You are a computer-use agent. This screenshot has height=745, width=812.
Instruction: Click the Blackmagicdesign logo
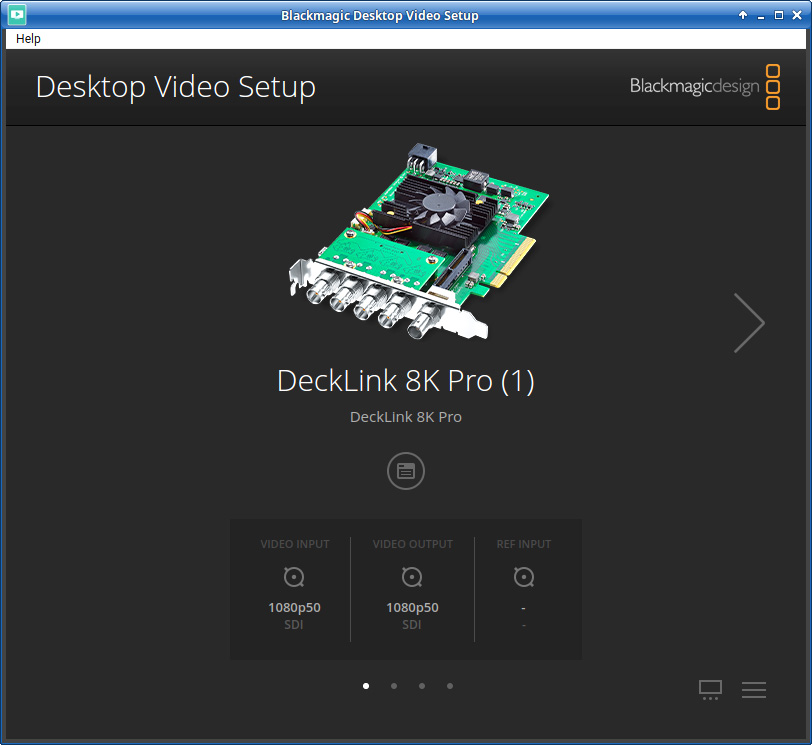(705, 86)
